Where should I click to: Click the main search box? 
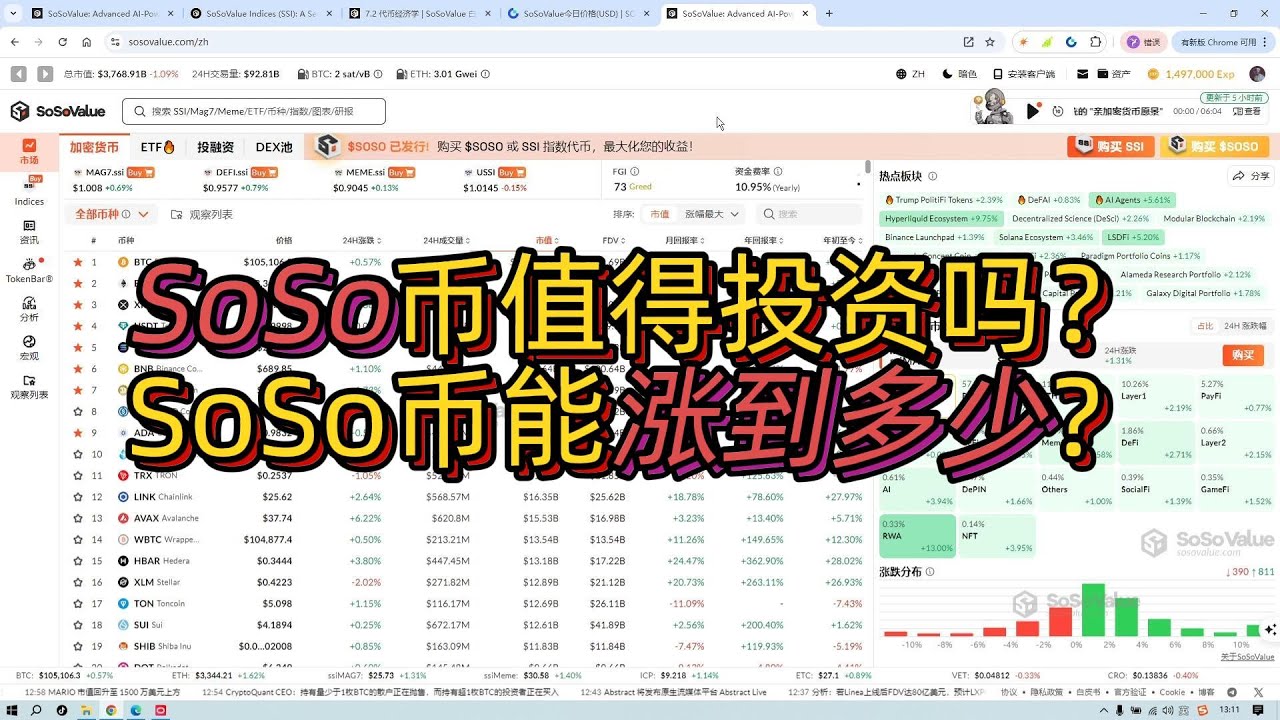point(254,111)
